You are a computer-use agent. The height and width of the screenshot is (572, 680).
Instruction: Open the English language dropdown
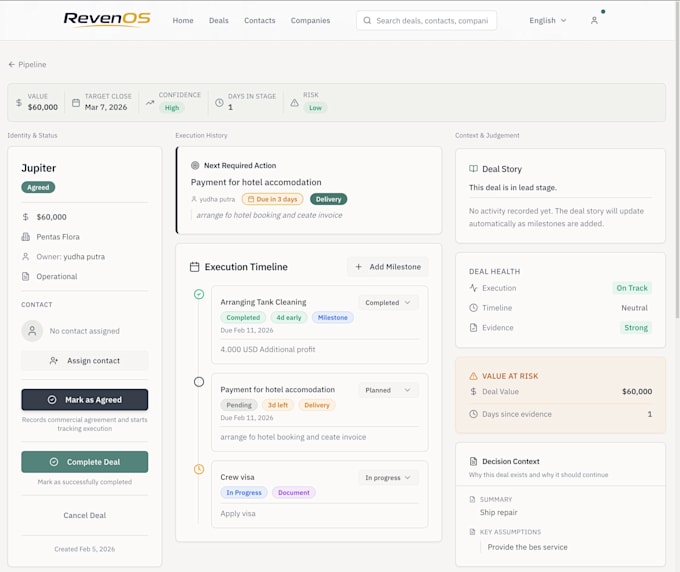pyautogui.click(x=547, y=20)
